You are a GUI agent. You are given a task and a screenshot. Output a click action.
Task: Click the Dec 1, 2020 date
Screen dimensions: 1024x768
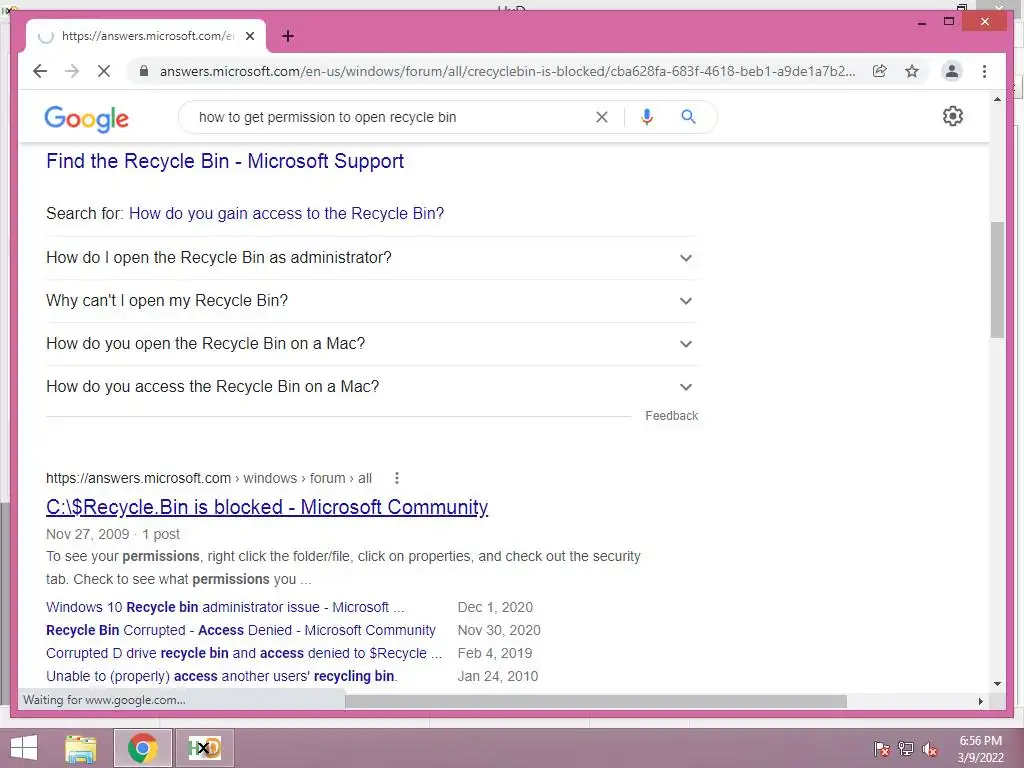[496, 607]
